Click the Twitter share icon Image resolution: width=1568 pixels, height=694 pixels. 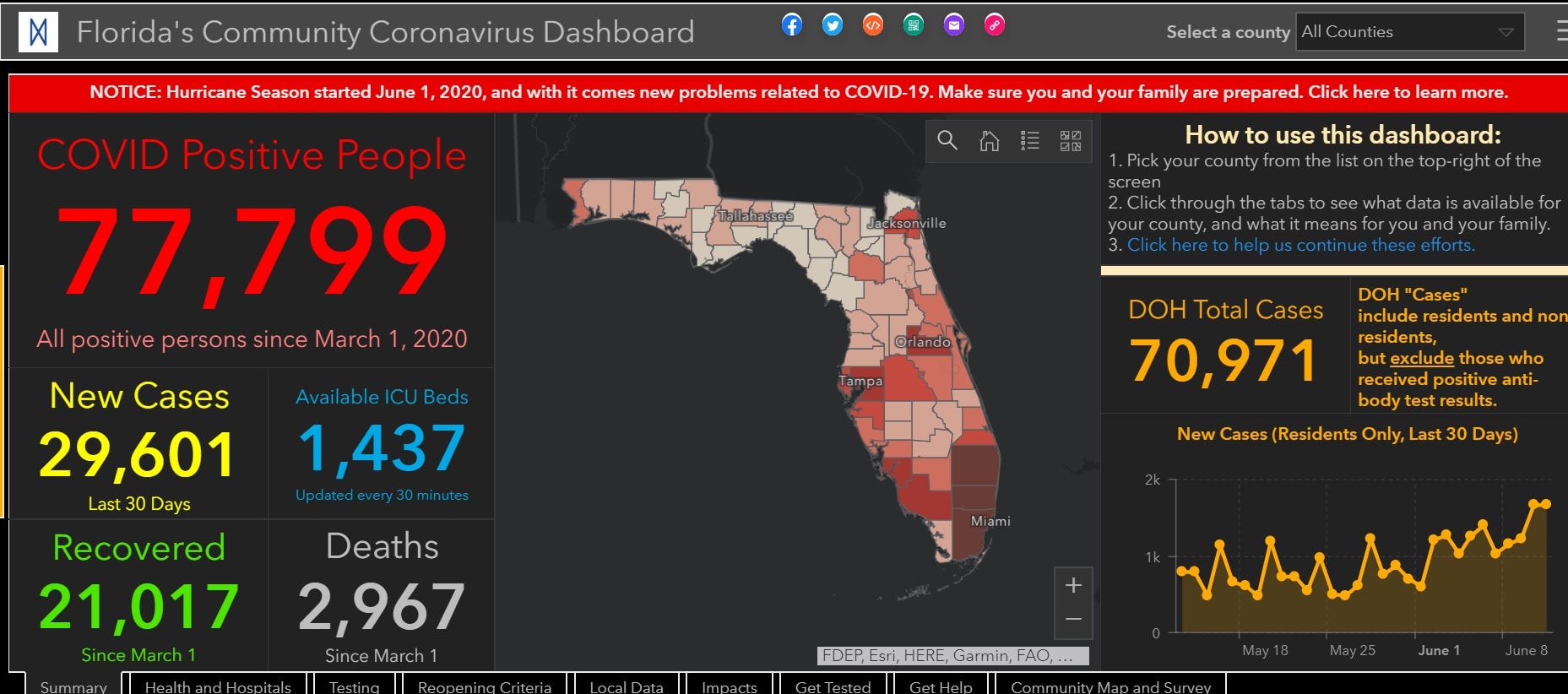pyautogui.click(x=832, y=25)
